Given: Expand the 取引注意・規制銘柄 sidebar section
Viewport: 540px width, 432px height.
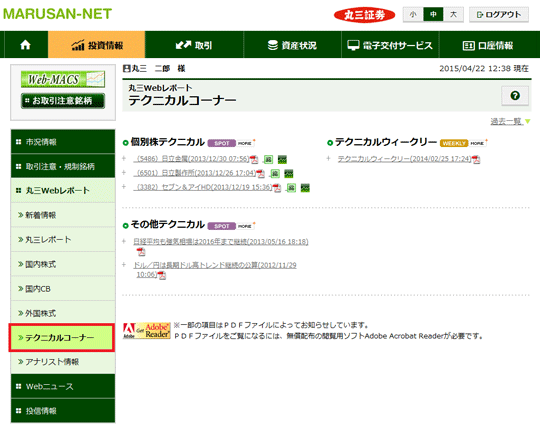Looking at the screenshot, I should (x=63, y=166).
